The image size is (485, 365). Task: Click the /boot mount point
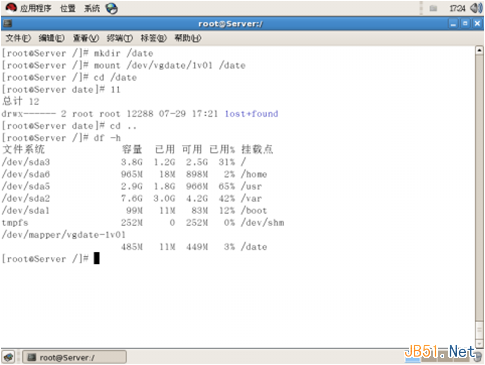254,210
